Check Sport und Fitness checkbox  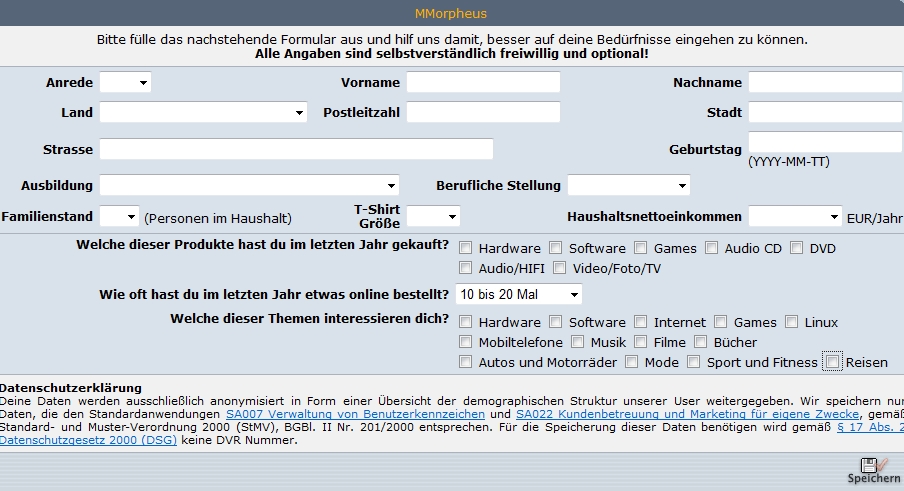694,362
